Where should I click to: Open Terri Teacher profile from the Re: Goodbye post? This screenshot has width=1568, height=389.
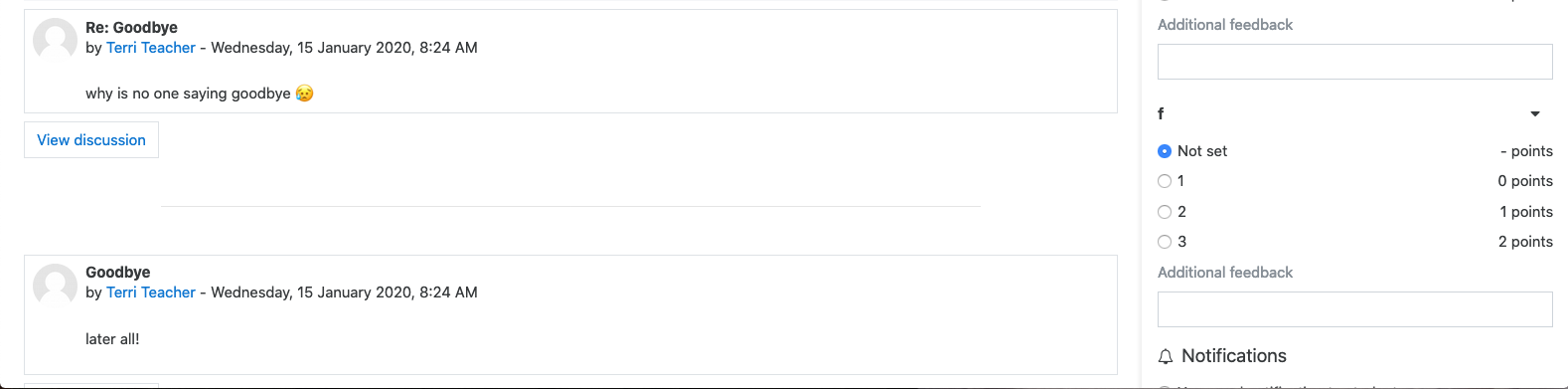pos(151,48)
